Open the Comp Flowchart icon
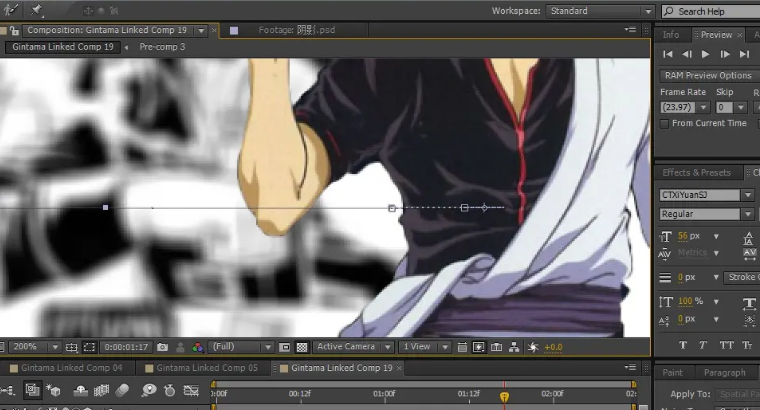The image size is (760, 410). 514,347
